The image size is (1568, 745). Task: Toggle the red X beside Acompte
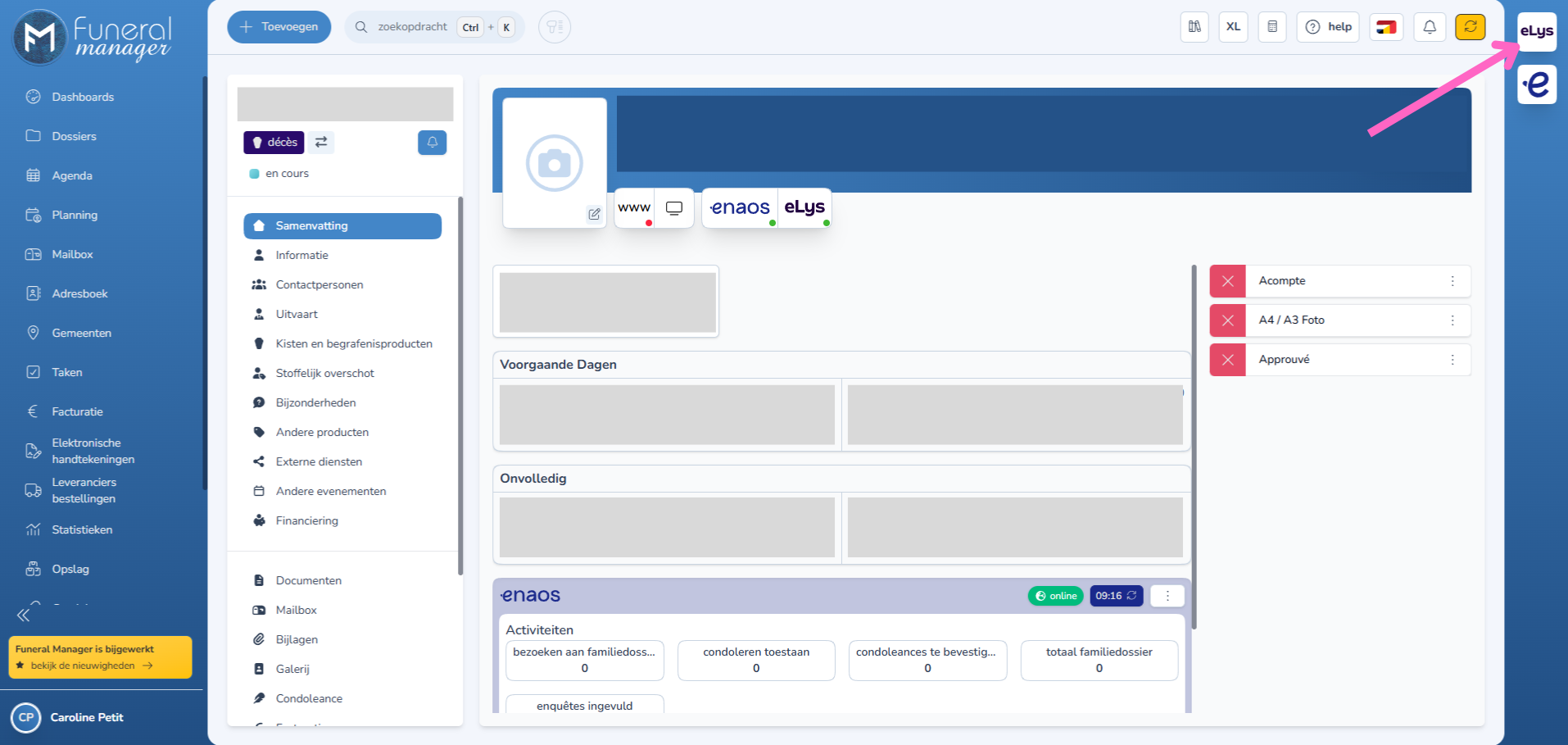1228,281
